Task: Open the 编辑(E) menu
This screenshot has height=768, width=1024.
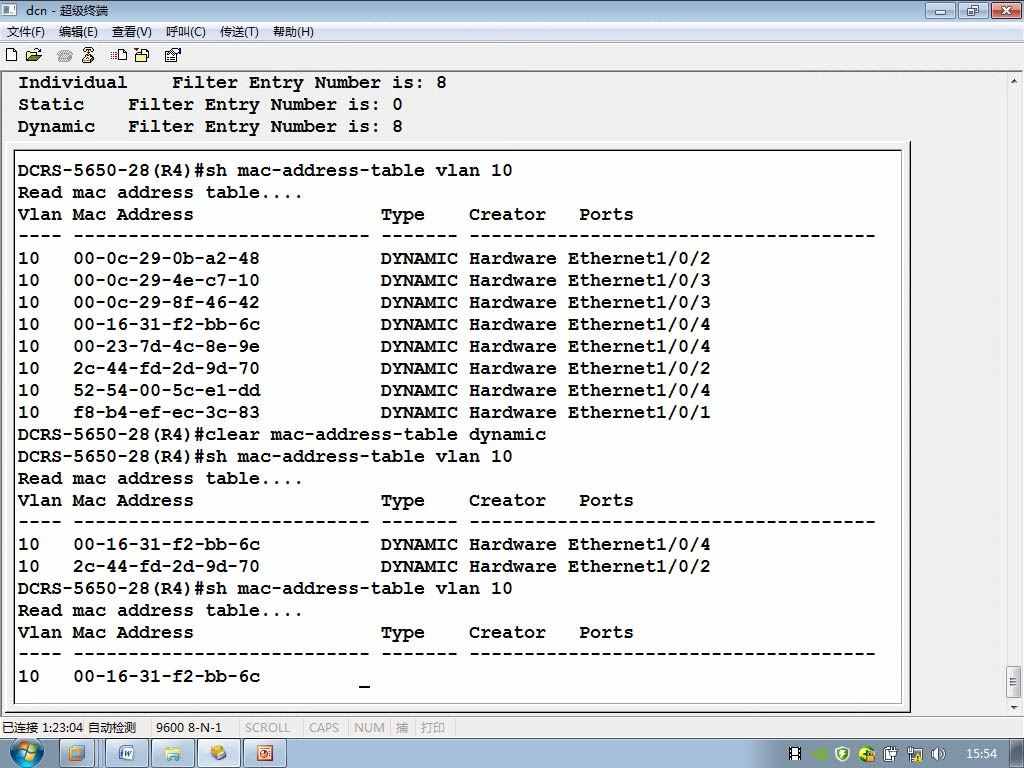Action: (78, 32)
